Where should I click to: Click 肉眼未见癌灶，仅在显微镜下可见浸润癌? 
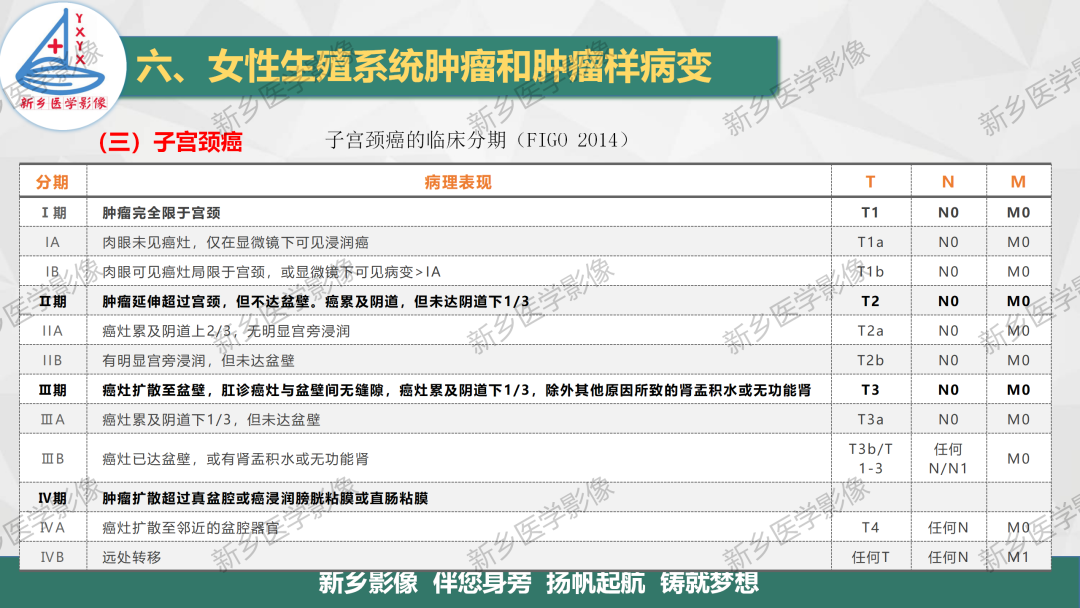(x=235, y=242)
